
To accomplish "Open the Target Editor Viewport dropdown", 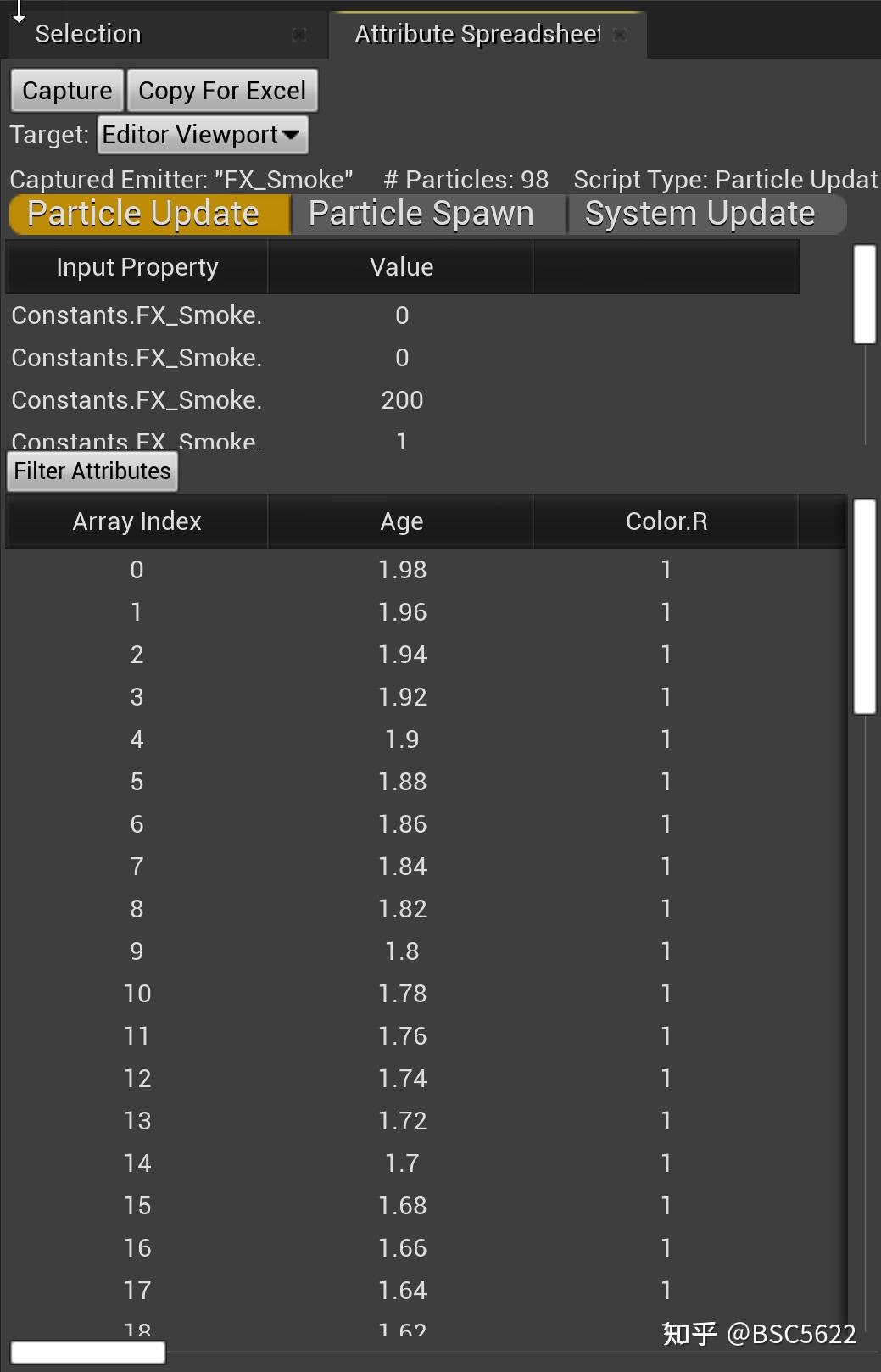I will [x=202, y=135].
